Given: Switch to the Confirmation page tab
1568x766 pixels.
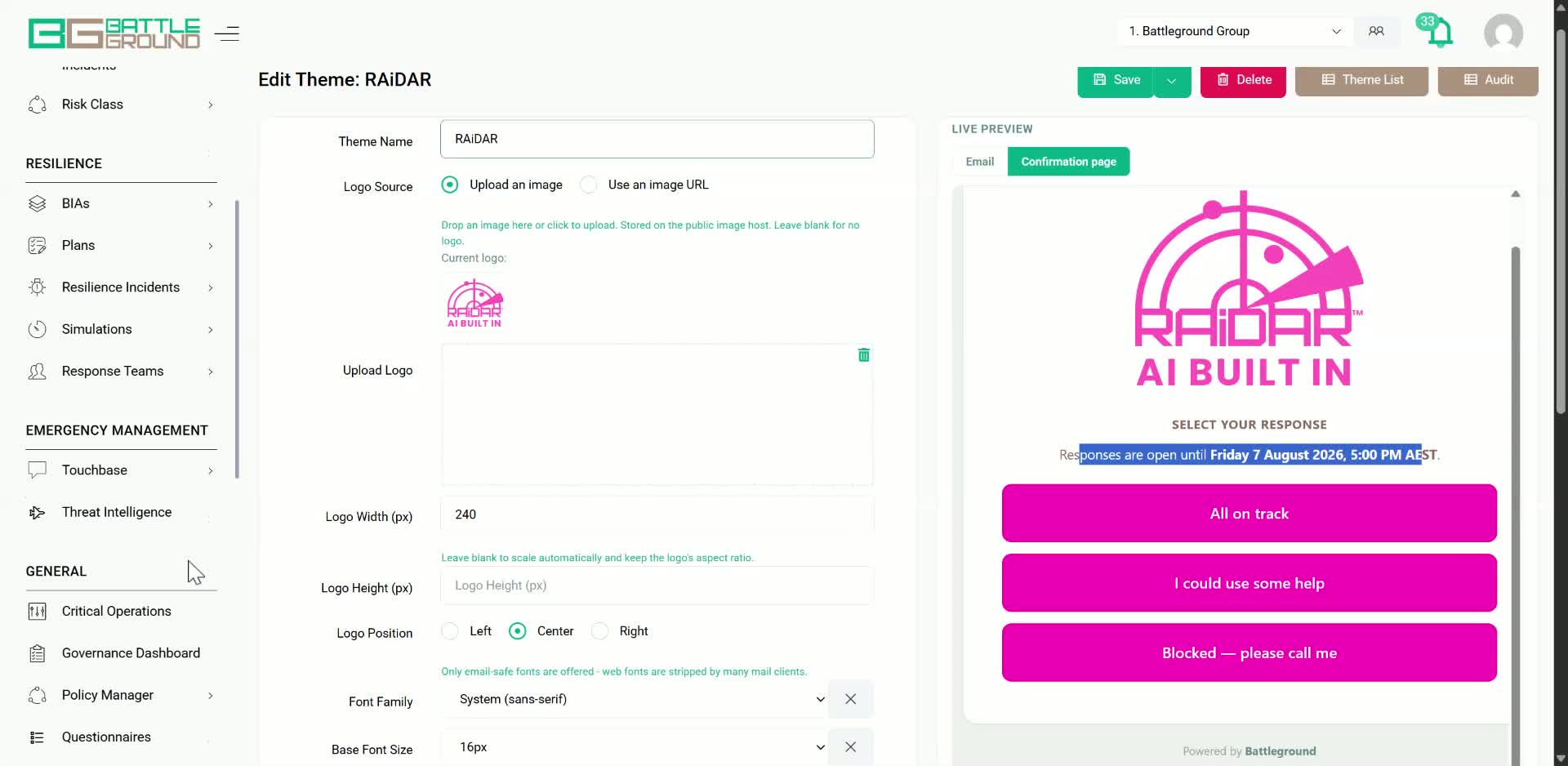Looking at the screenshot, I should (1069, 162).
